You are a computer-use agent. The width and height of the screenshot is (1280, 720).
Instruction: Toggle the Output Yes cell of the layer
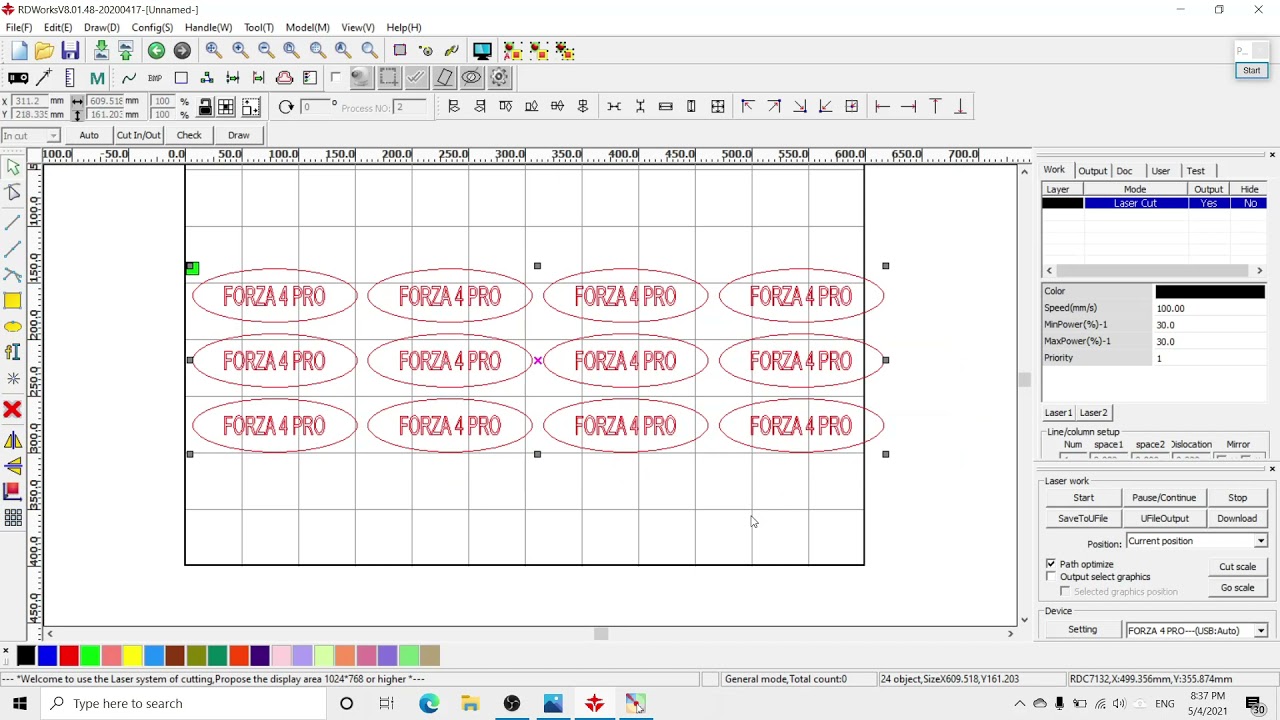click(1208, 203)
